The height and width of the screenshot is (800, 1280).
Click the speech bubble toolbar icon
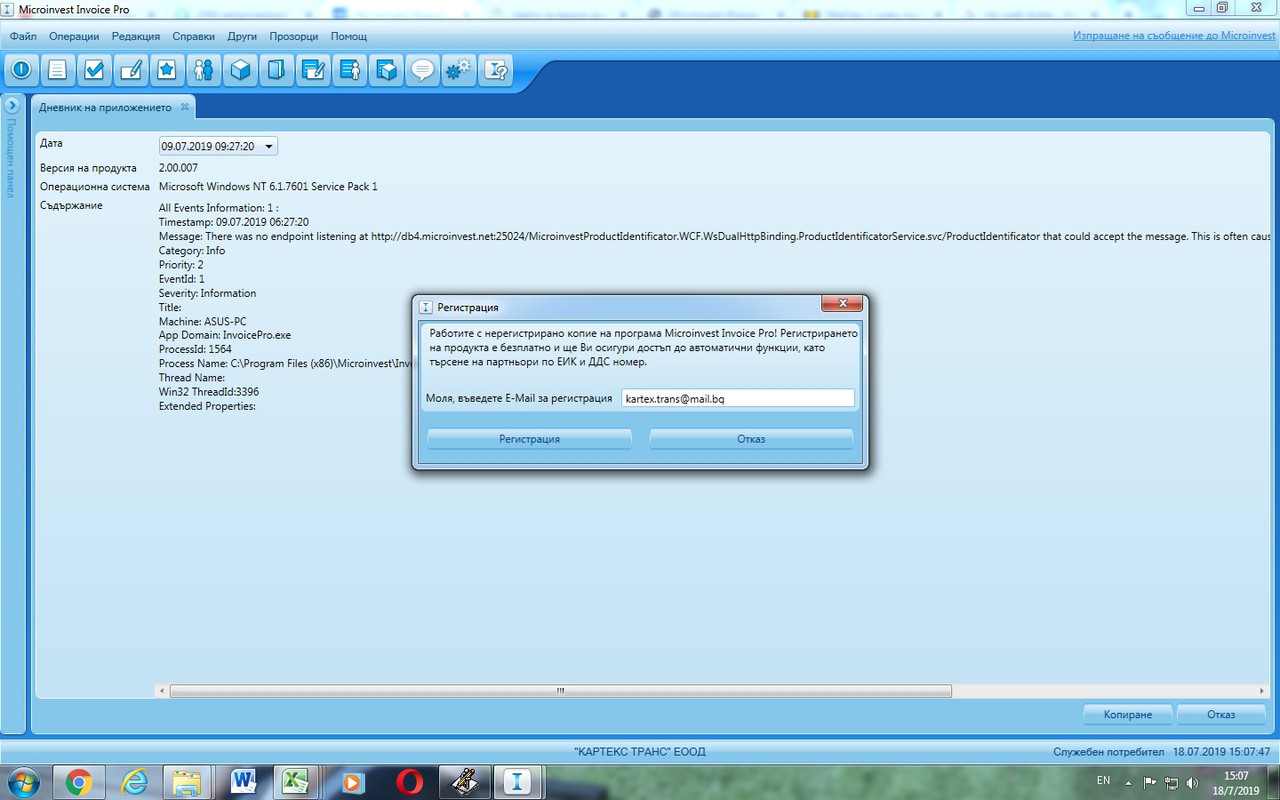423,70
